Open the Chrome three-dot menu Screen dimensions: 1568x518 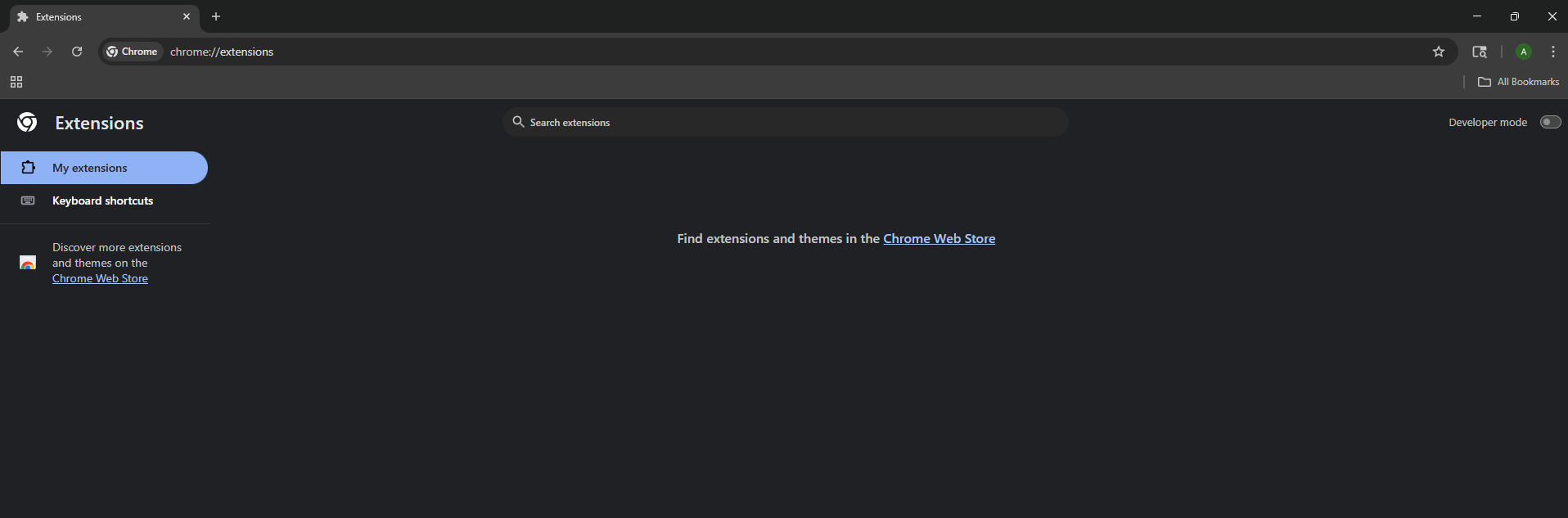1553,52
